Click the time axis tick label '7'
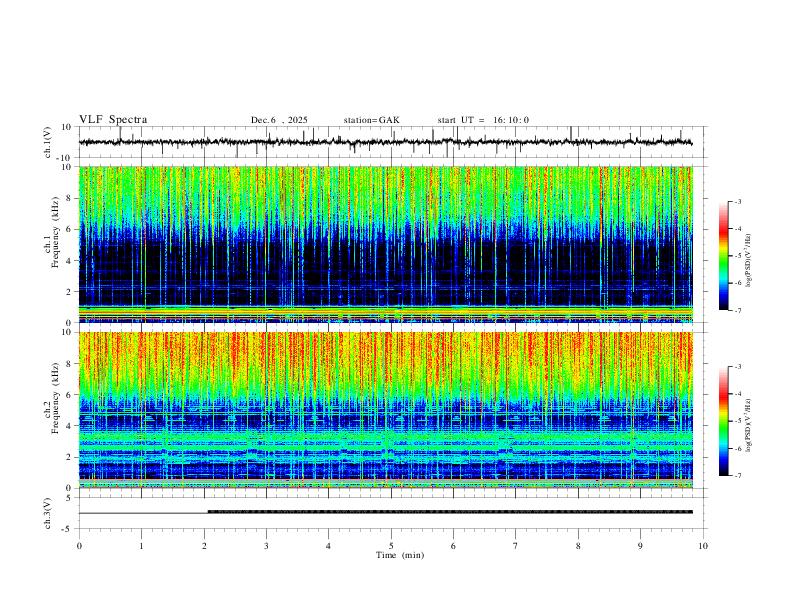792x612 pixels. (x=516, y=546)
